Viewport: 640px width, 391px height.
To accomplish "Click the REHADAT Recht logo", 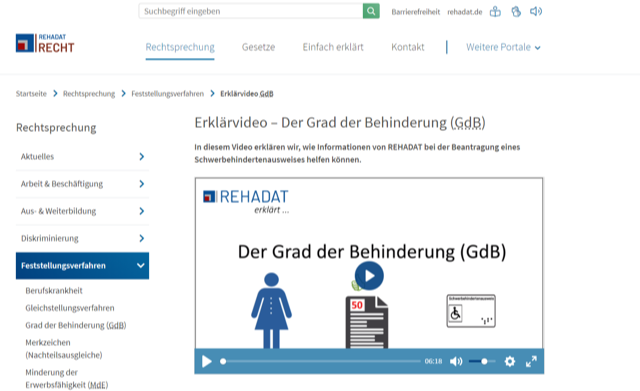I will [45, 43].
